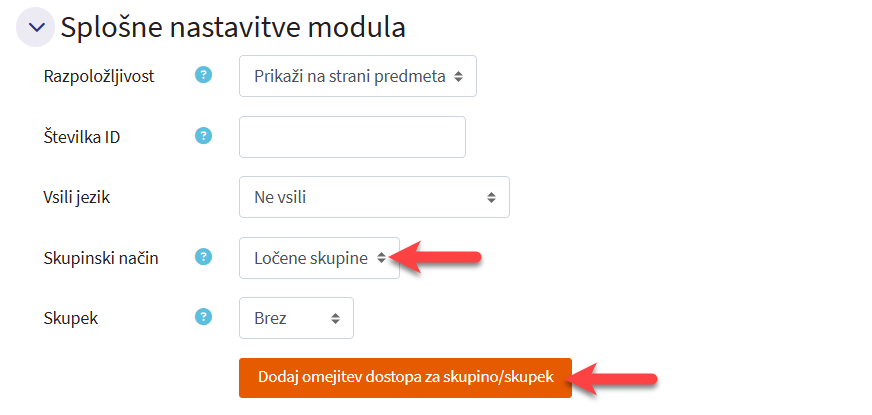872x415 pixels.
Task: Select the Vsili jezik label
Action: (75, 197)
